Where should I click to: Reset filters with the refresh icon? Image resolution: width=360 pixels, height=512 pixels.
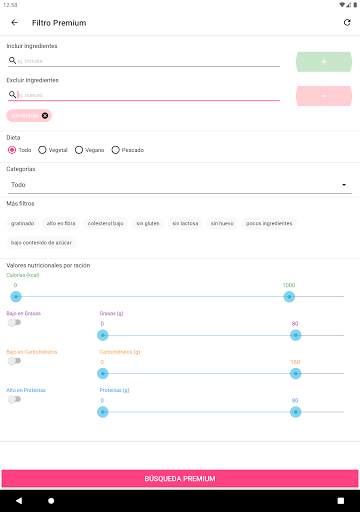347,23
